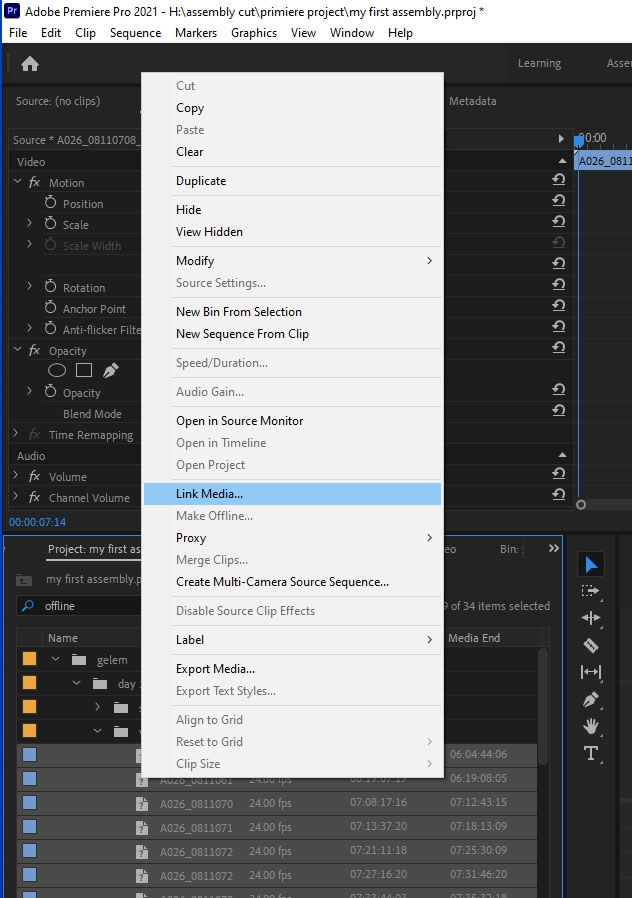Toggle animation stopwatch for Position
The width and height of the screenshot is (632, 898).
coord(51,204)
